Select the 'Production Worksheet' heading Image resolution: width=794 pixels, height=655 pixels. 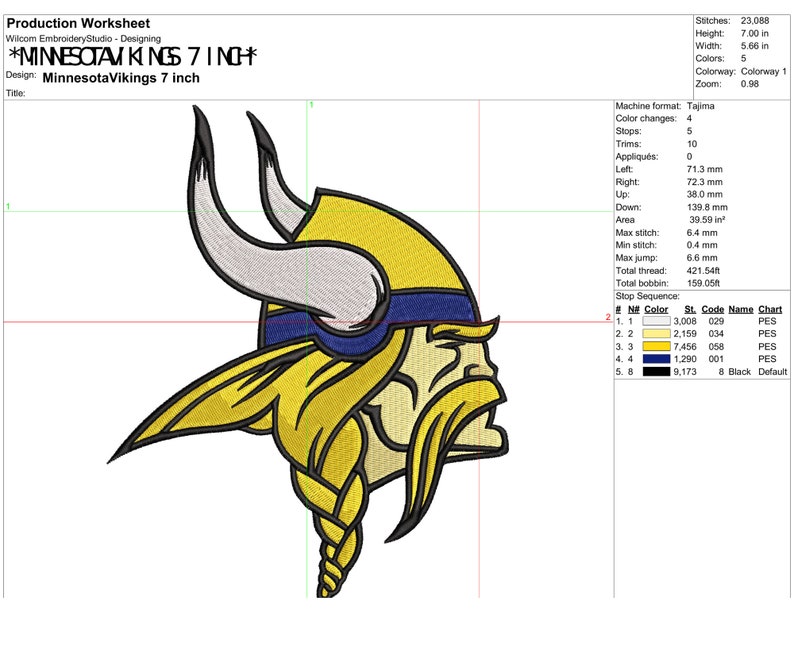78,23
